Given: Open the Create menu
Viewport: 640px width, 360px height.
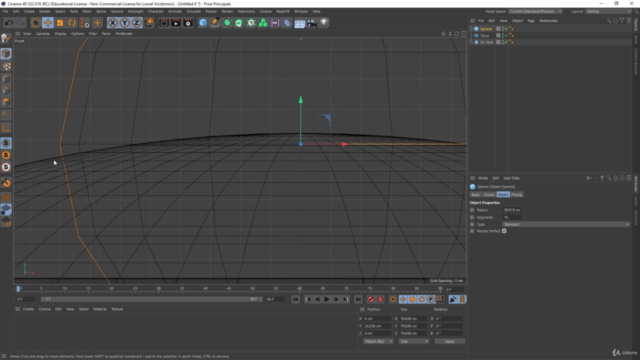Looking at the screenshot, I should click(29, 11).
